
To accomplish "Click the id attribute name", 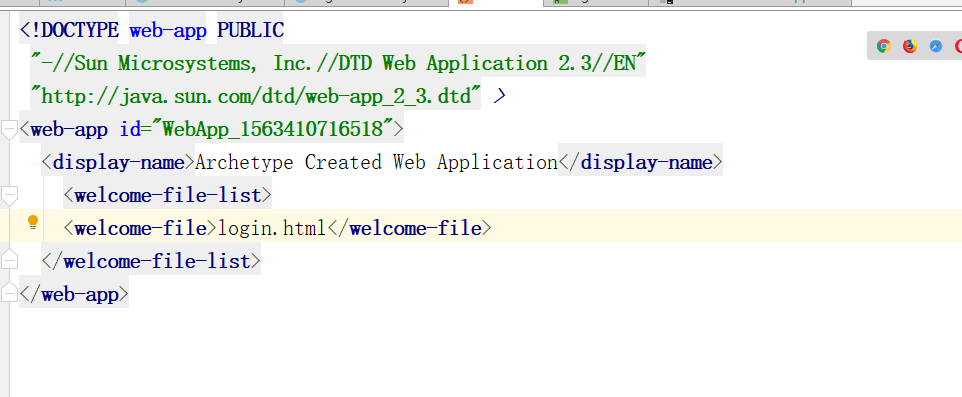I will tap(130, 129).
